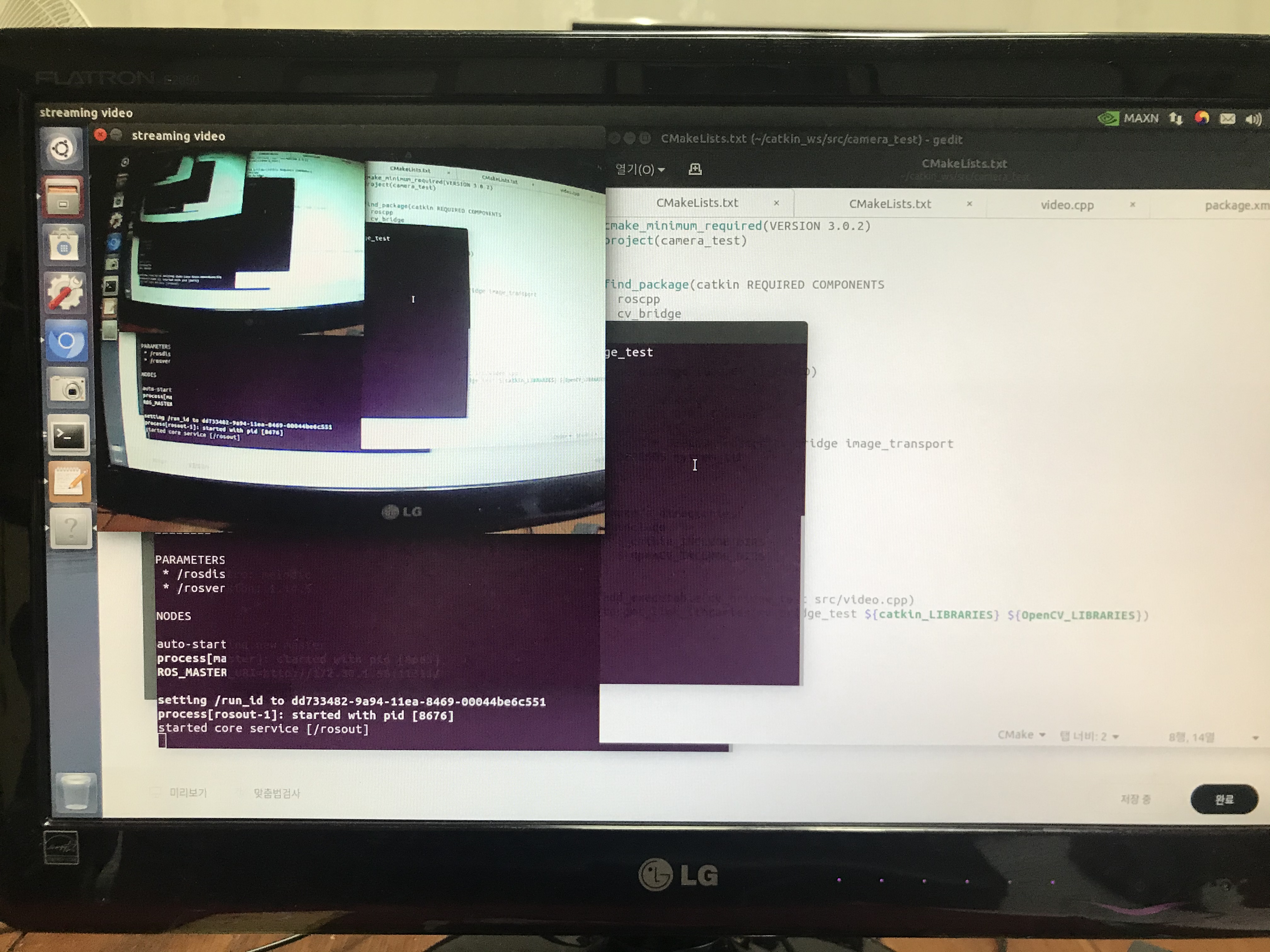This screenshot has height=952, width=1270.
Task: Open Chromium browser from launcher
Action: [x=66, y=342]
